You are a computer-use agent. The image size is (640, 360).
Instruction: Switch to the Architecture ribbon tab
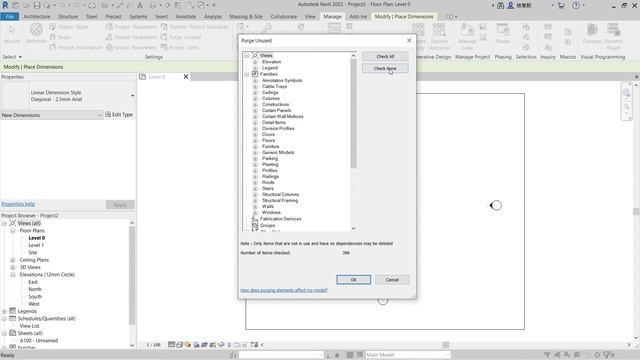(x=37, y=17)
